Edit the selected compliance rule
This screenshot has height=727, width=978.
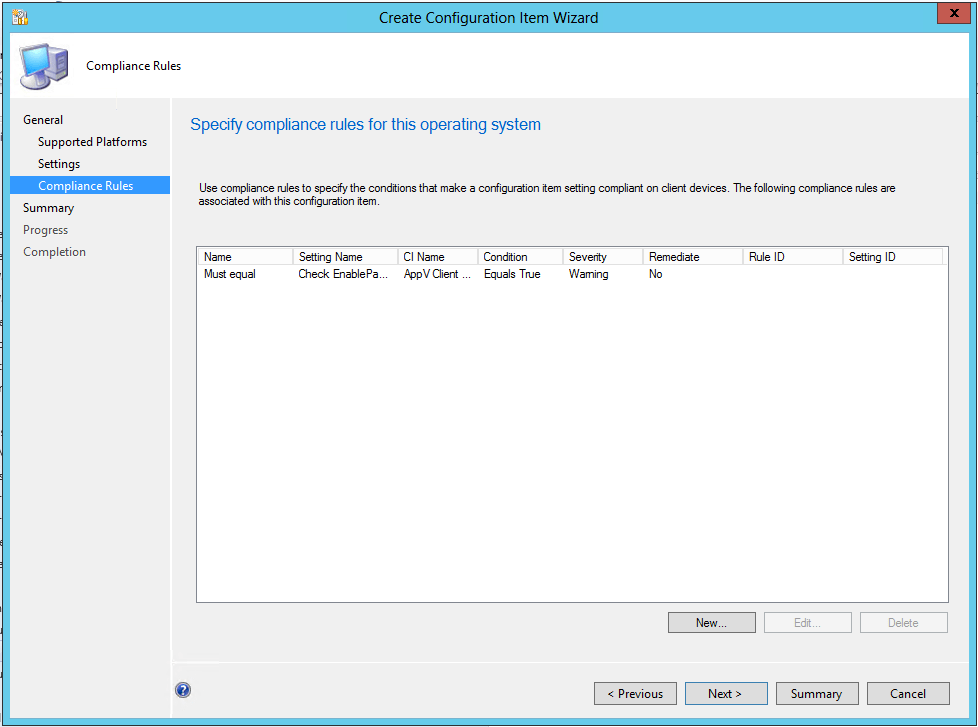click(807, 622)
